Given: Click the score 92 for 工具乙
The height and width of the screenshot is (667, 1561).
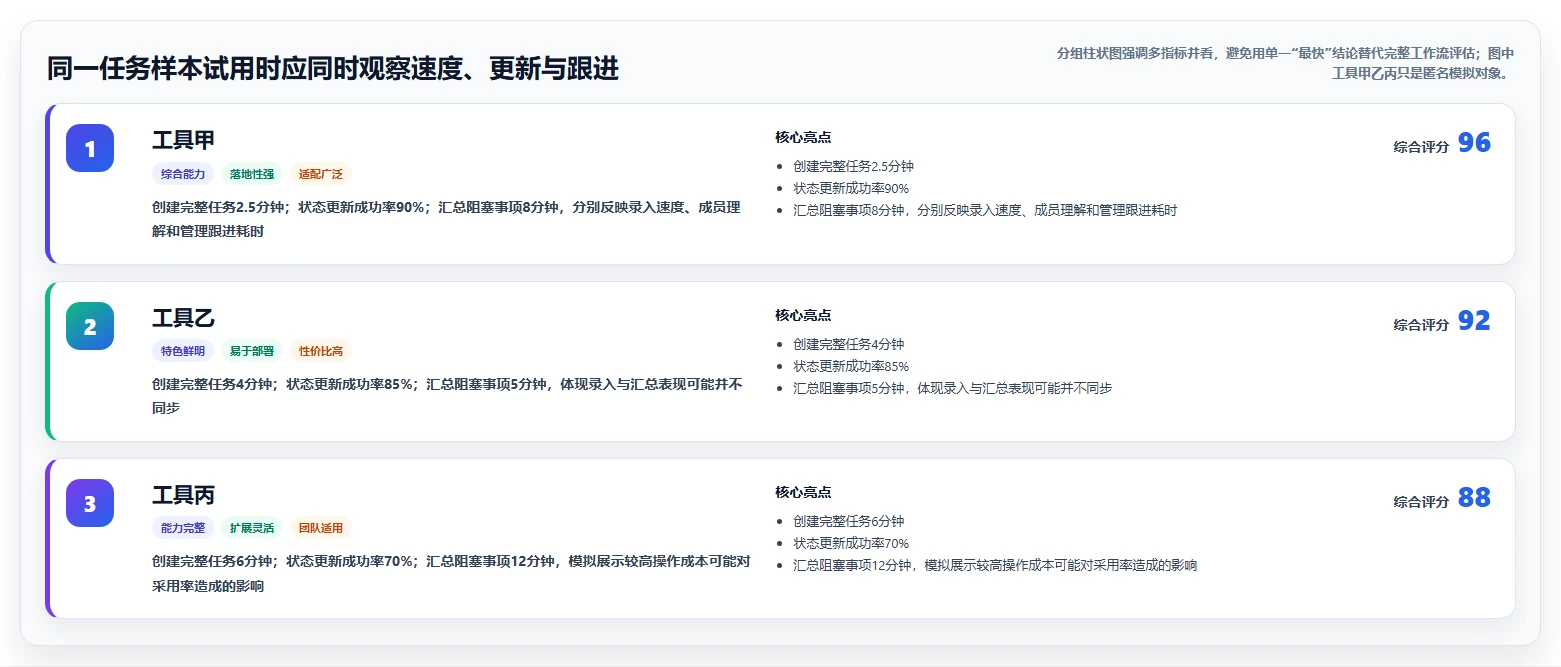Looking at the screenshot, I should [x=1474, y=321].
